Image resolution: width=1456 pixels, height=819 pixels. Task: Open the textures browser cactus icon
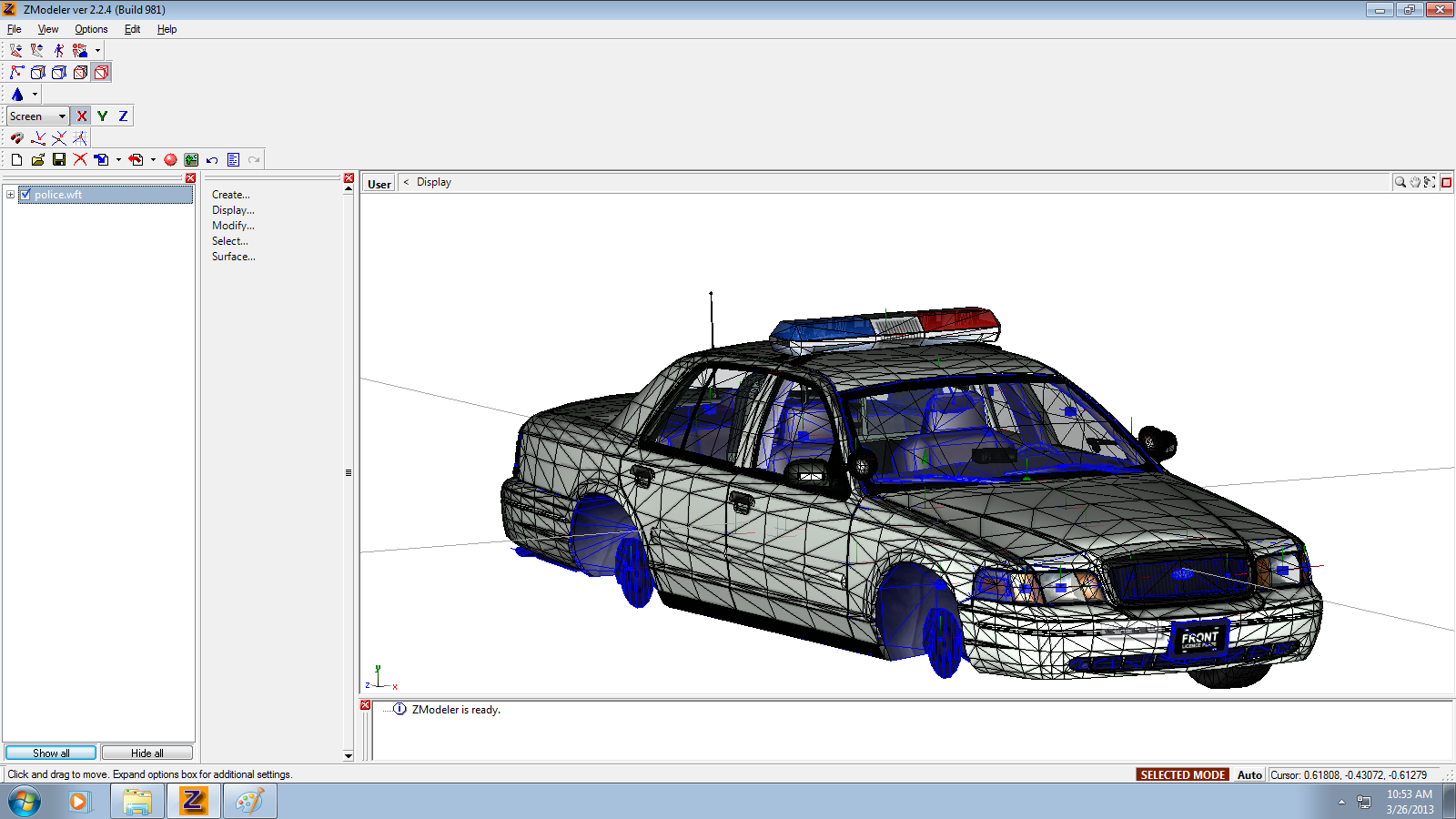coord(191,159)
